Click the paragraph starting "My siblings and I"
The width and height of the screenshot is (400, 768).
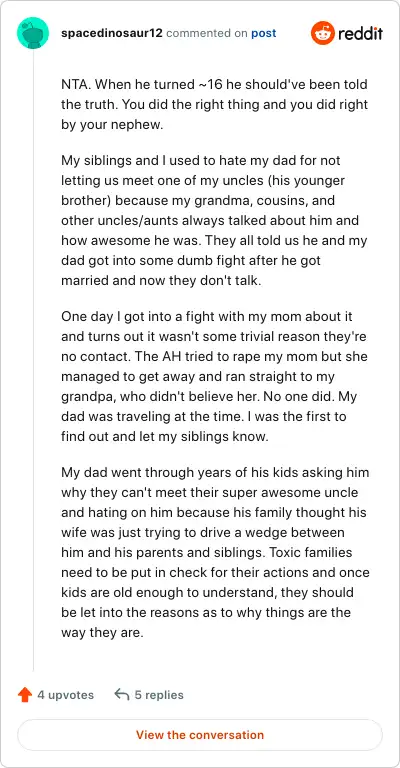click(x=214, y=220)
